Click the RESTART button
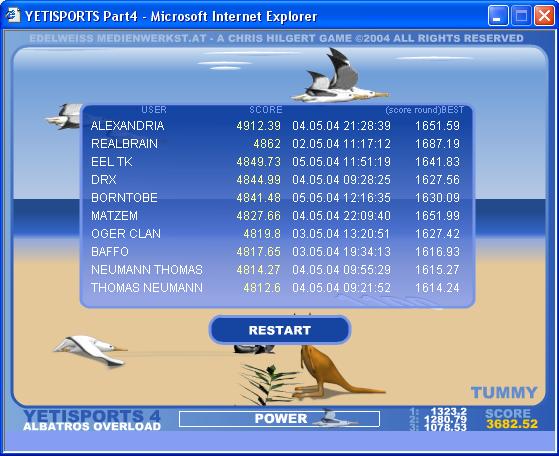The image size is (559, 456). [280, 330]
